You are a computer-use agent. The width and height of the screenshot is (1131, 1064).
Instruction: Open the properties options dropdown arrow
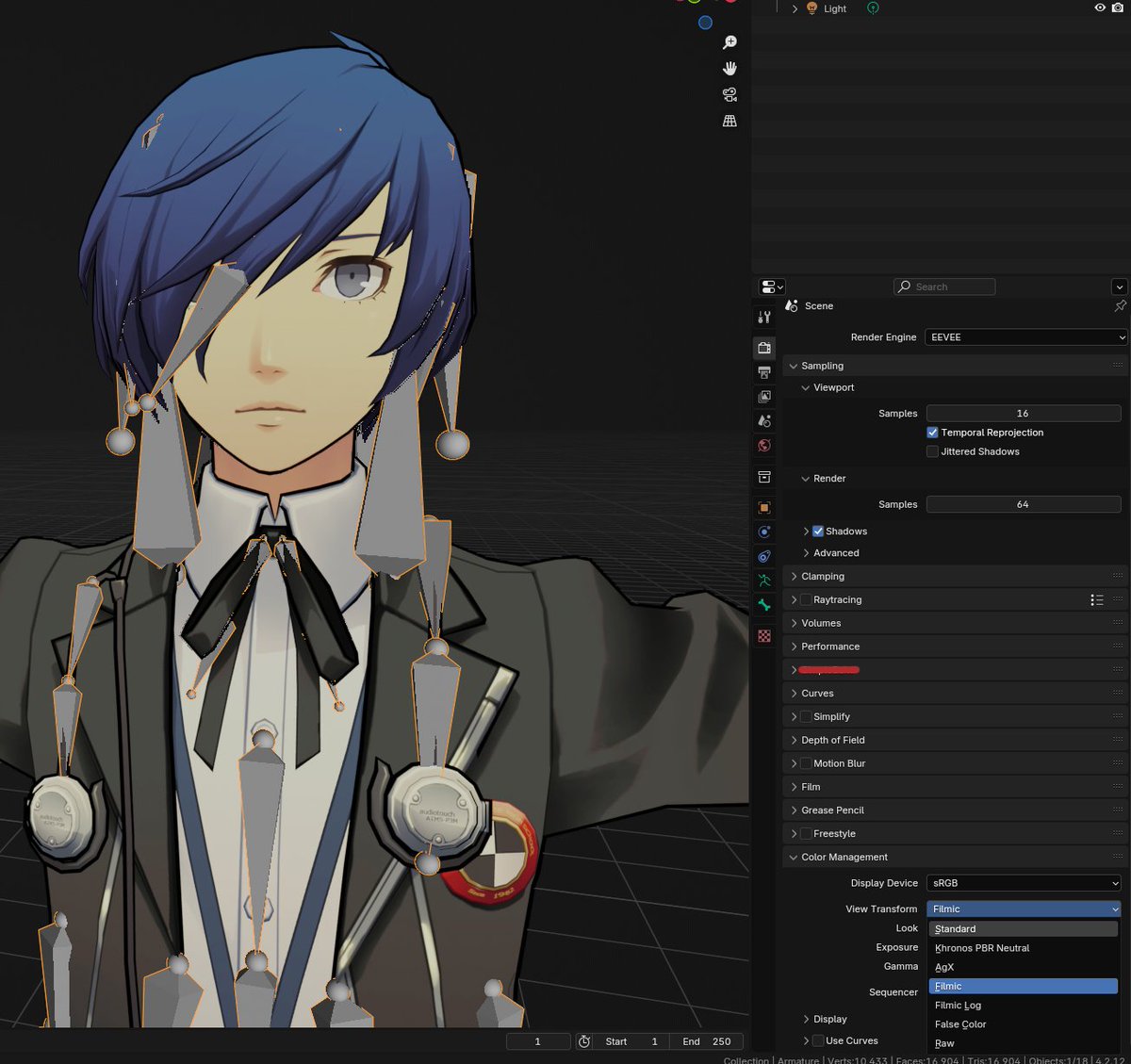click(x=1120, y=286)
